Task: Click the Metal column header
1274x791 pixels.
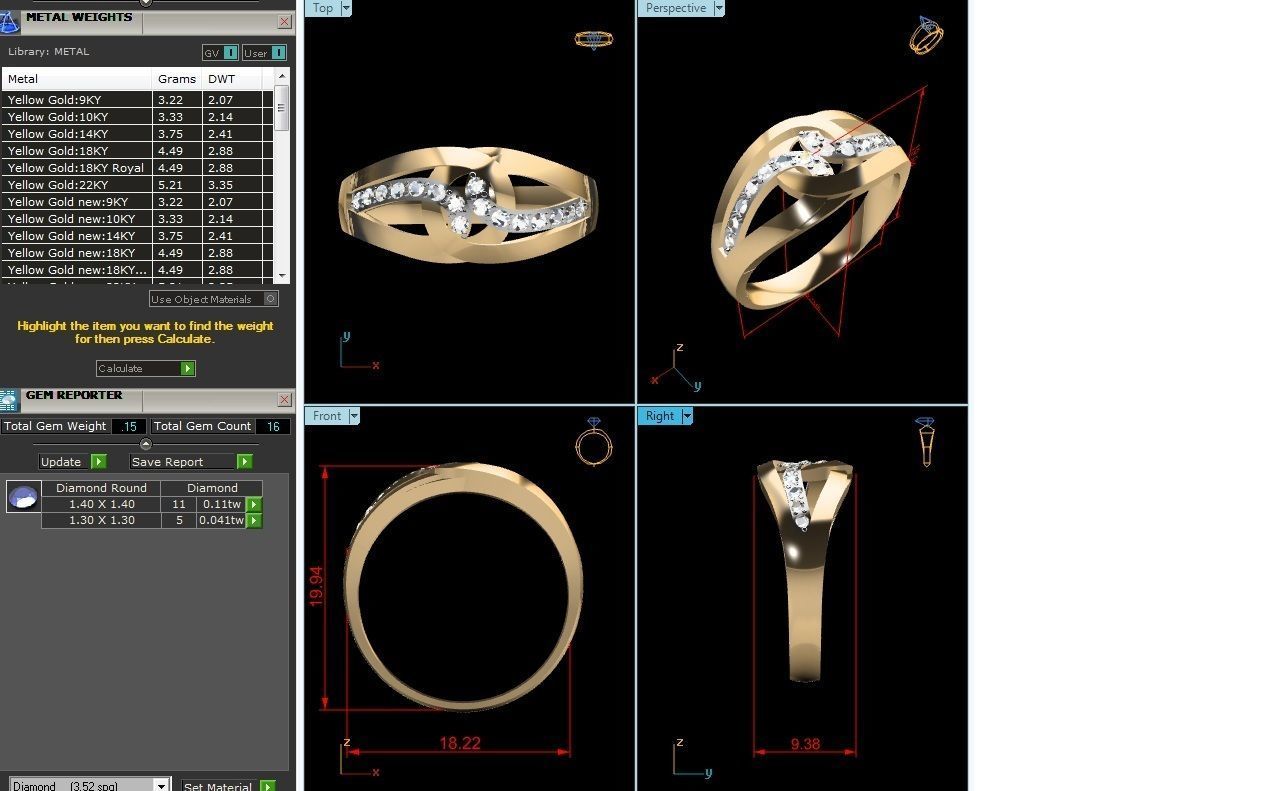Action: [x=77, y=79]
